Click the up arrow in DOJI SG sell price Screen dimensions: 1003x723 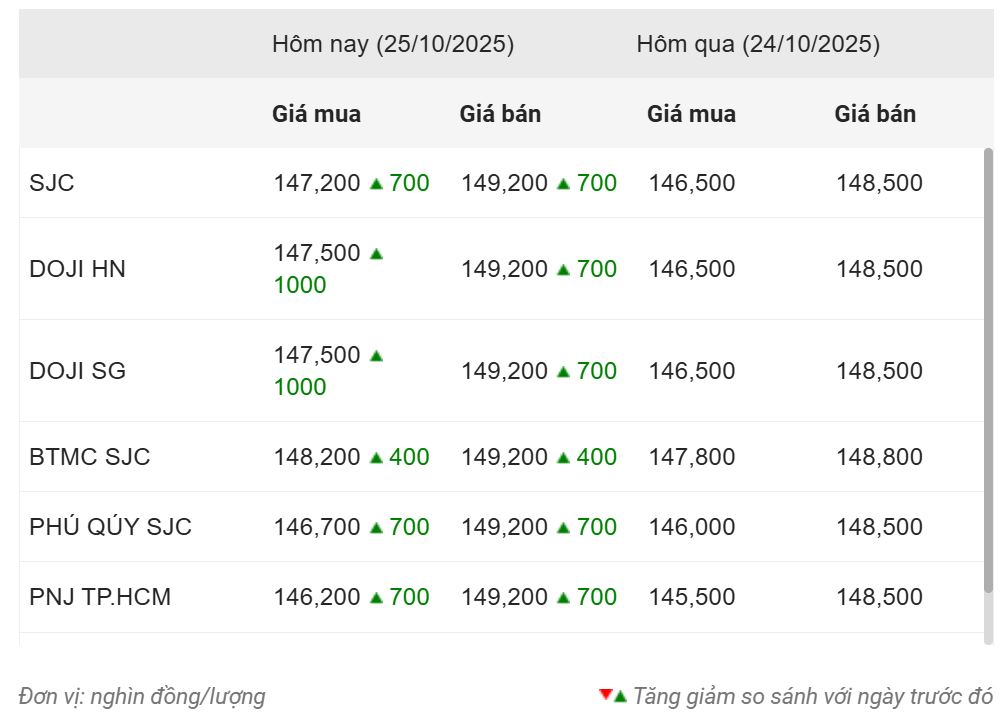(x=563, y=372)
